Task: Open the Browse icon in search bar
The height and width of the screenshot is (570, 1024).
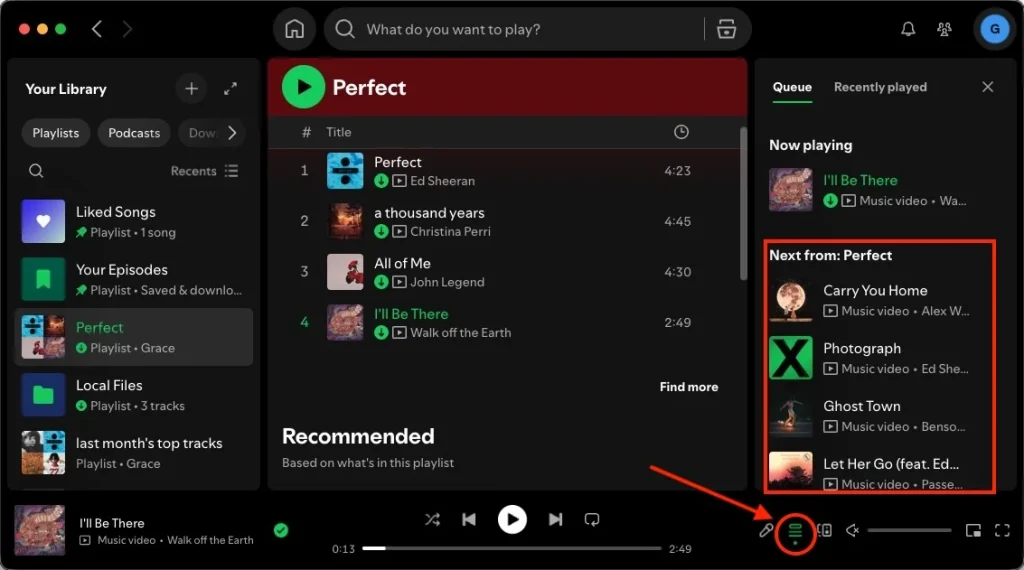Action: click(x=726, y=29)
